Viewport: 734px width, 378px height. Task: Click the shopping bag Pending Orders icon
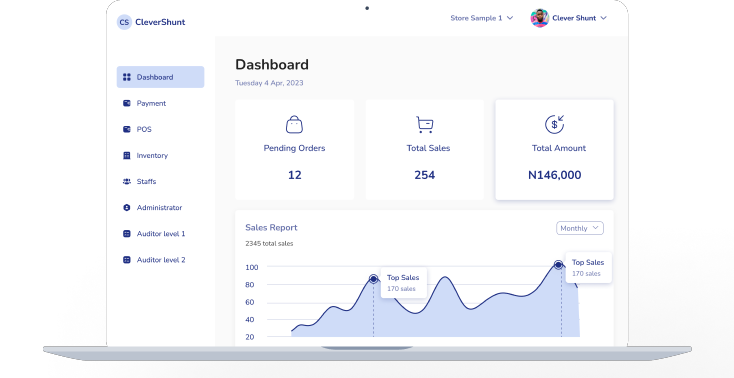294,124
